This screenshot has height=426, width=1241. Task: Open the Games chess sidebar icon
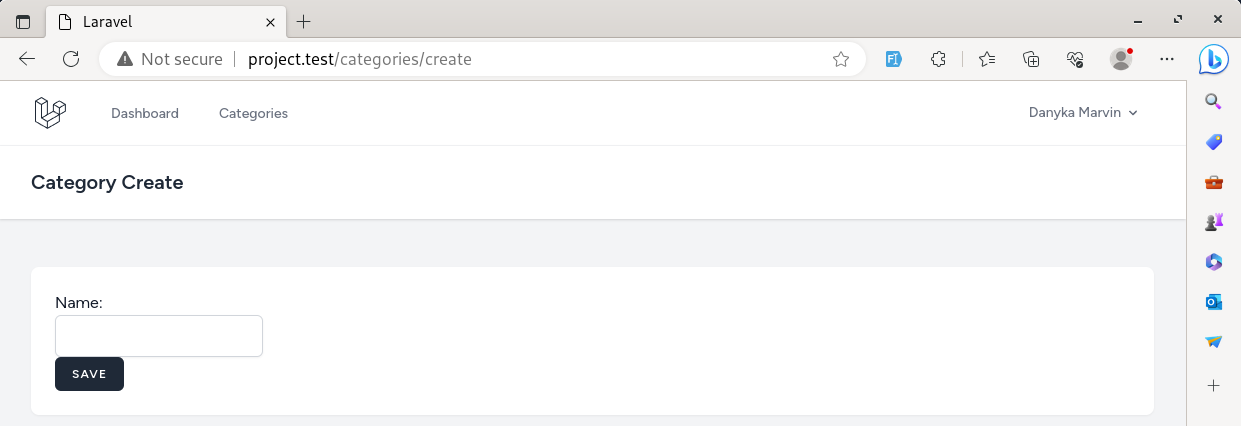tap(1213, 222)
